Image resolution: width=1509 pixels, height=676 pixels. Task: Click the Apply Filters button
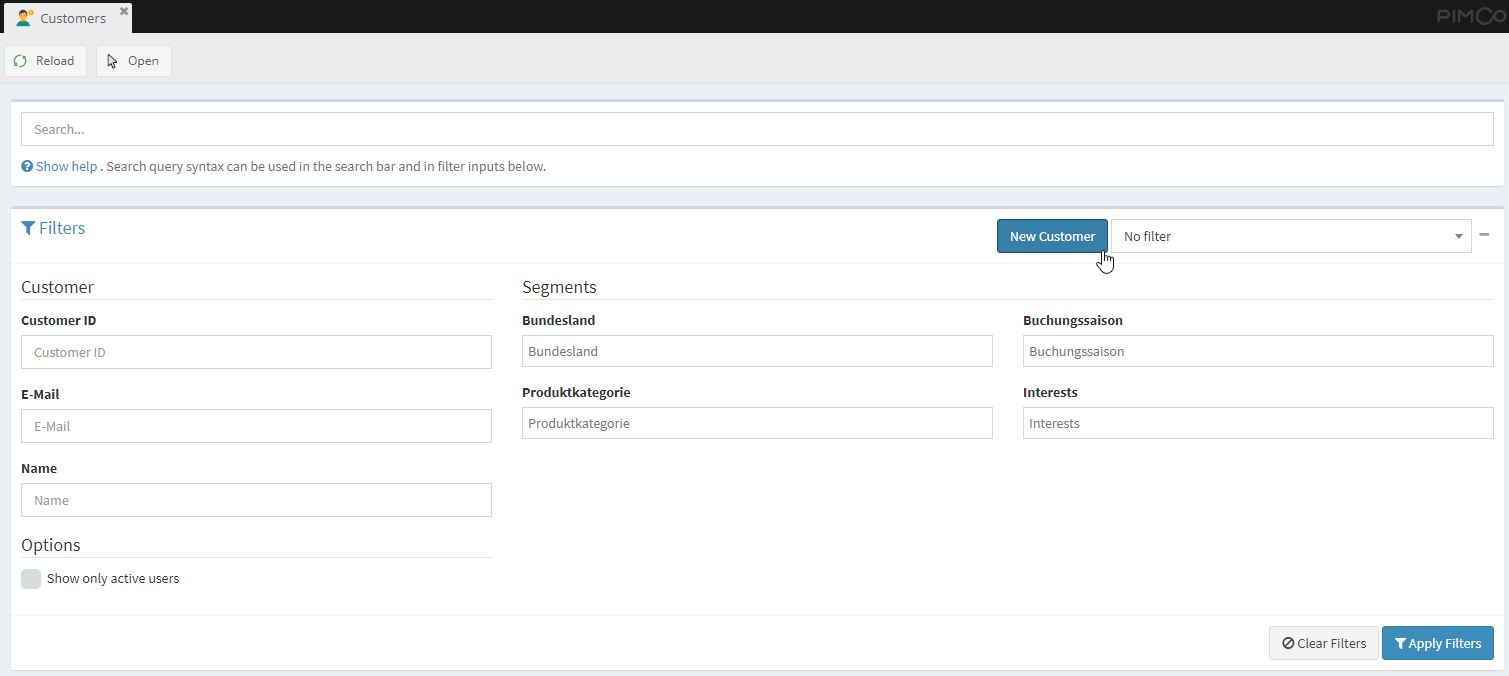(x=1437, y=643)
